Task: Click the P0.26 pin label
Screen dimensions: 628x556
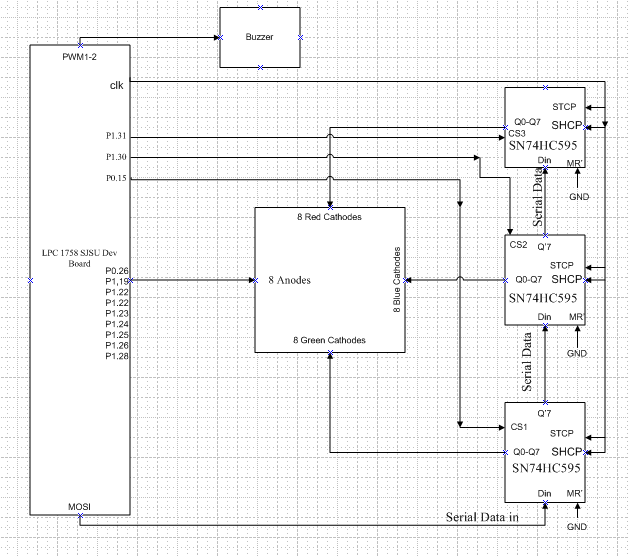Action: (x=117, y=271)
